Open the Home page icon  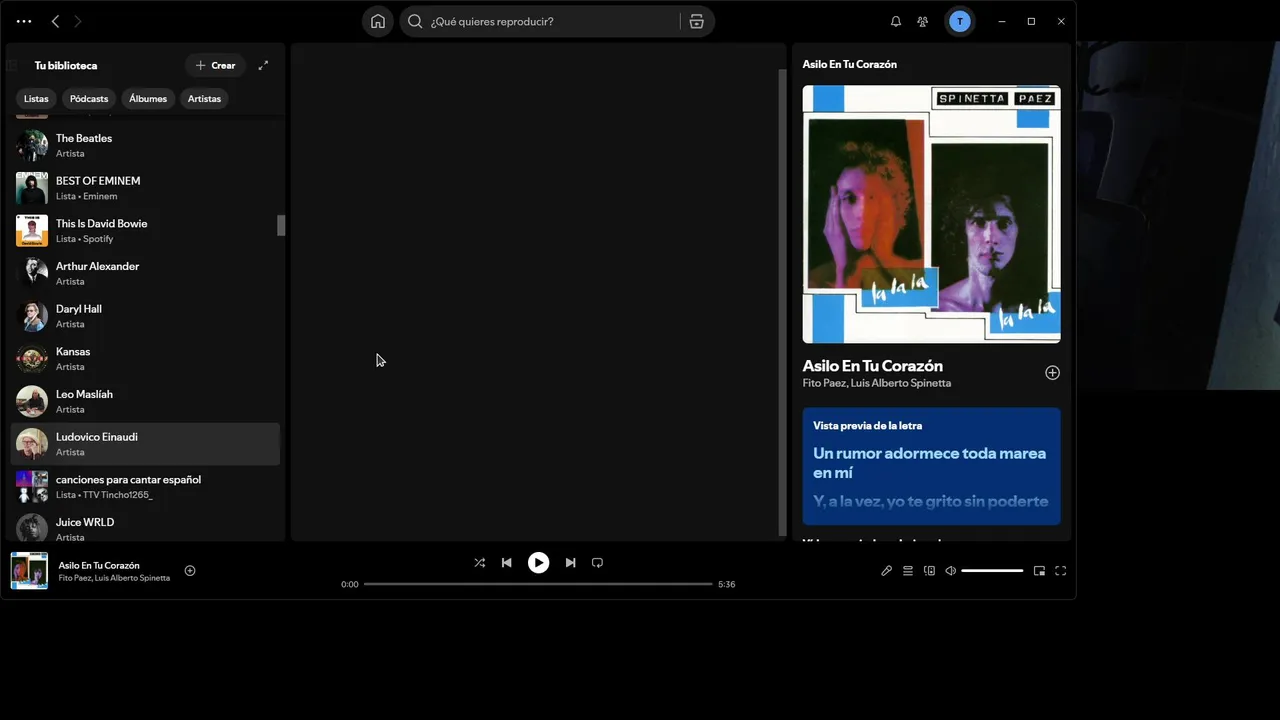(378, 21)
